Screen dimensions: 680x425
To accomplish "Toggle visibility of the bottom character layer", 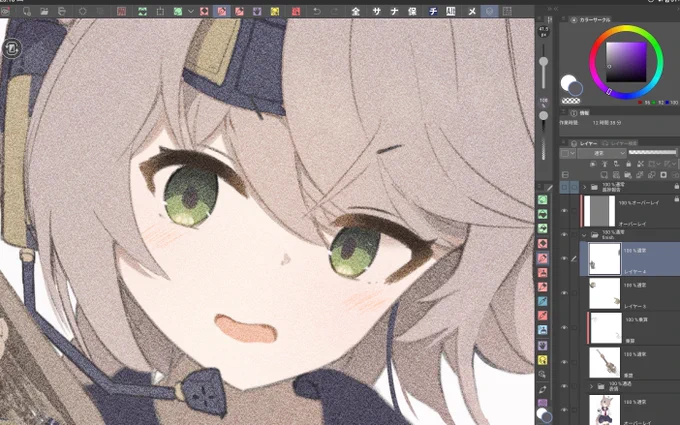I will 564,410.
